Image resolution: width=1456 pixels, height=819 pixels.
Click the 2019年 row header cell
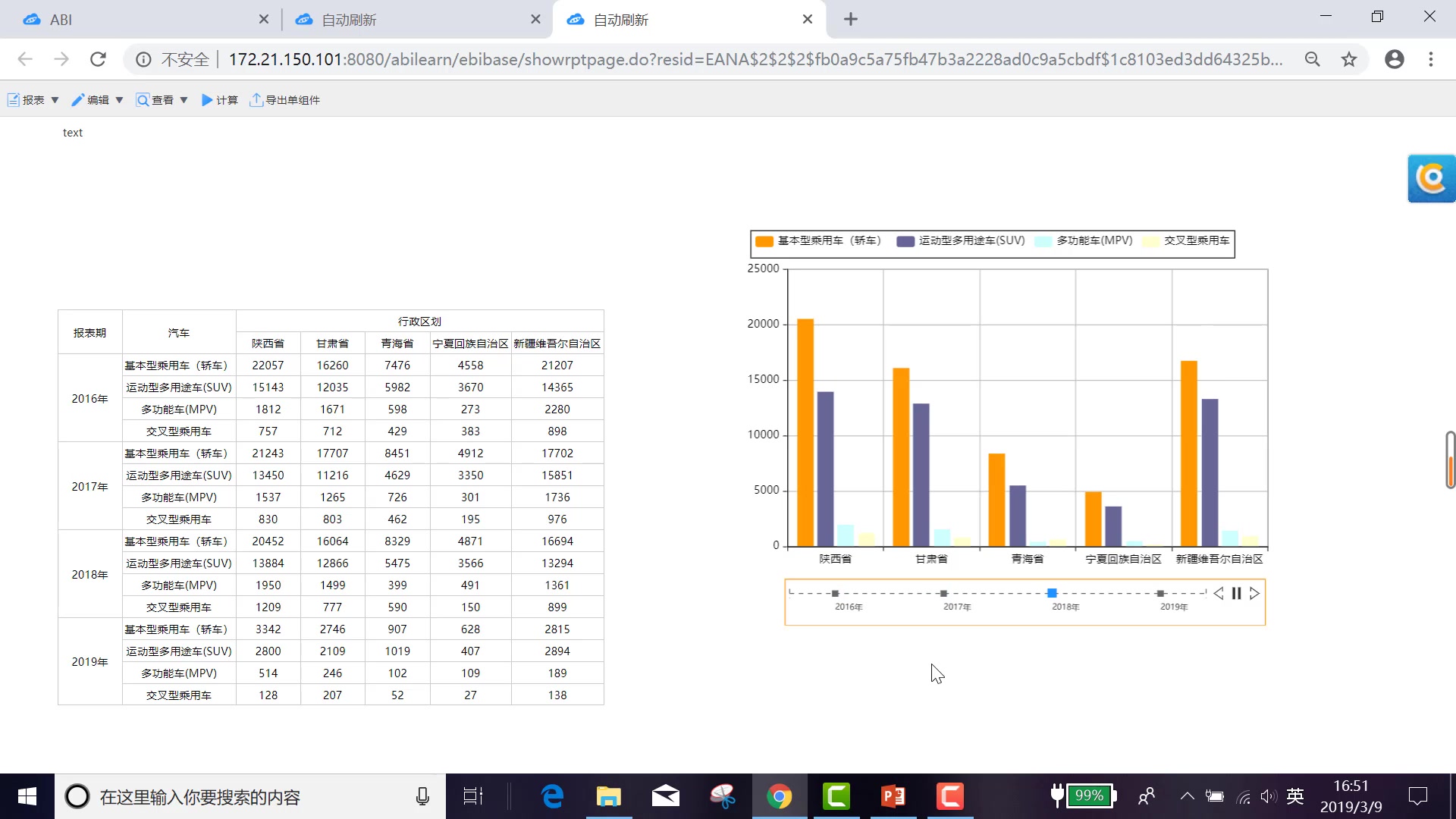pos(89,662)
